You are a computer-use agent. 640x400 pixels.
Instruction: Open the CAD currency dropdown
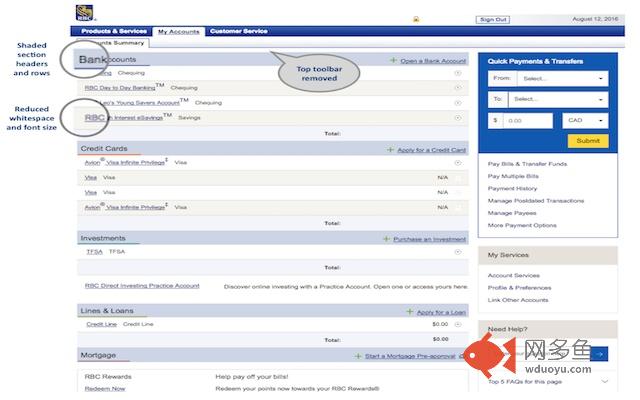point(585,120)
